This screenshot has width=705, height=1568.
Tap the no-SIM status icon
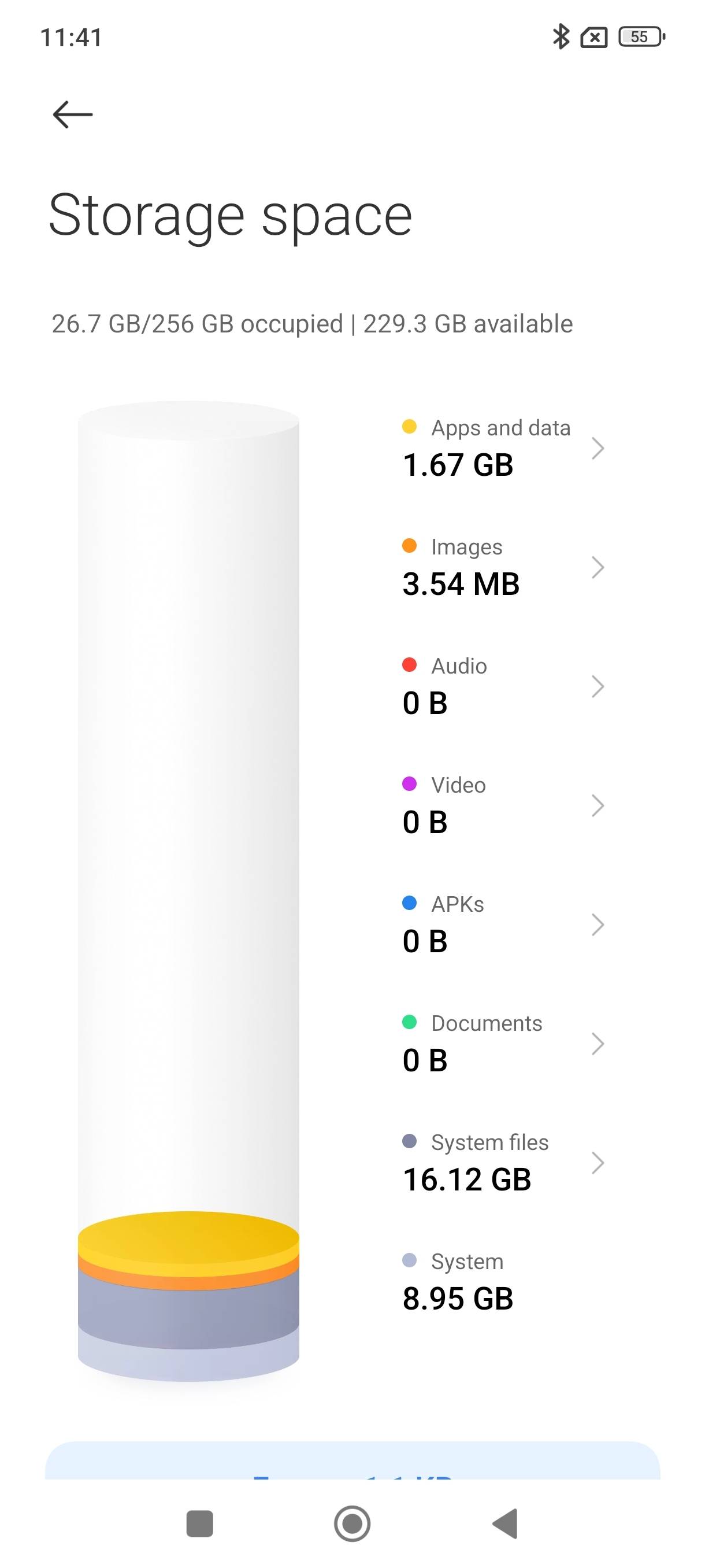pos(593,38)
